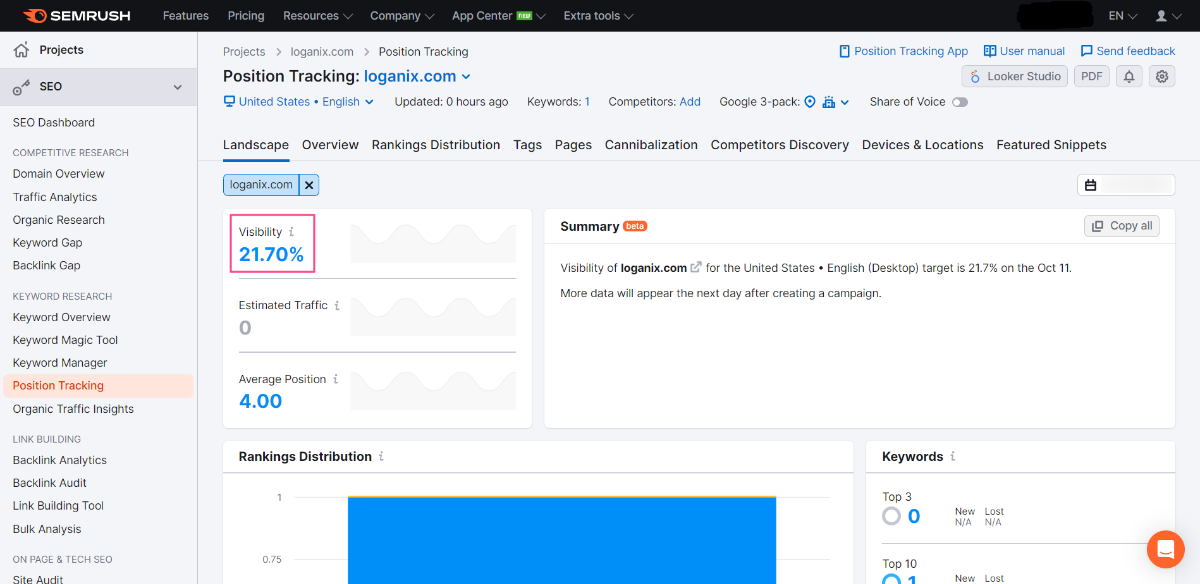Viewport: 1200px width, 584px height.
Task: Switch to the Rankings Distribution tab
Action: click(x=436, y=145)
